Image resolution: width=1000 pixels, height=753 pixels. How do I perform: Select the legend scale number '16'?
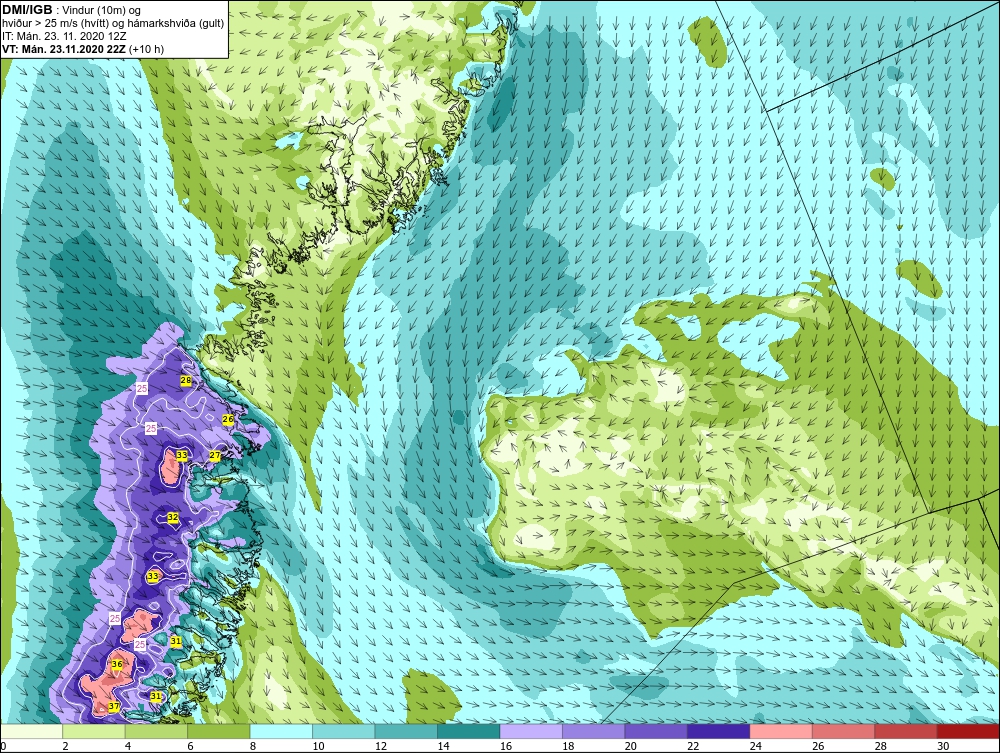[x=506, y=746]
